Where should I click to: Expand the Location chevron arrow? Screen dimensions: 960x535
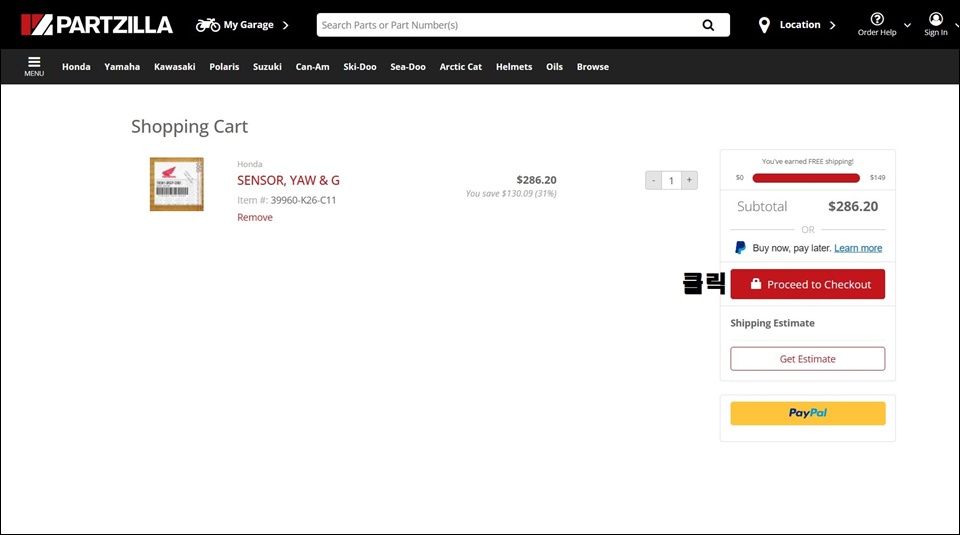pyautogui.click(x=832, y=25)
